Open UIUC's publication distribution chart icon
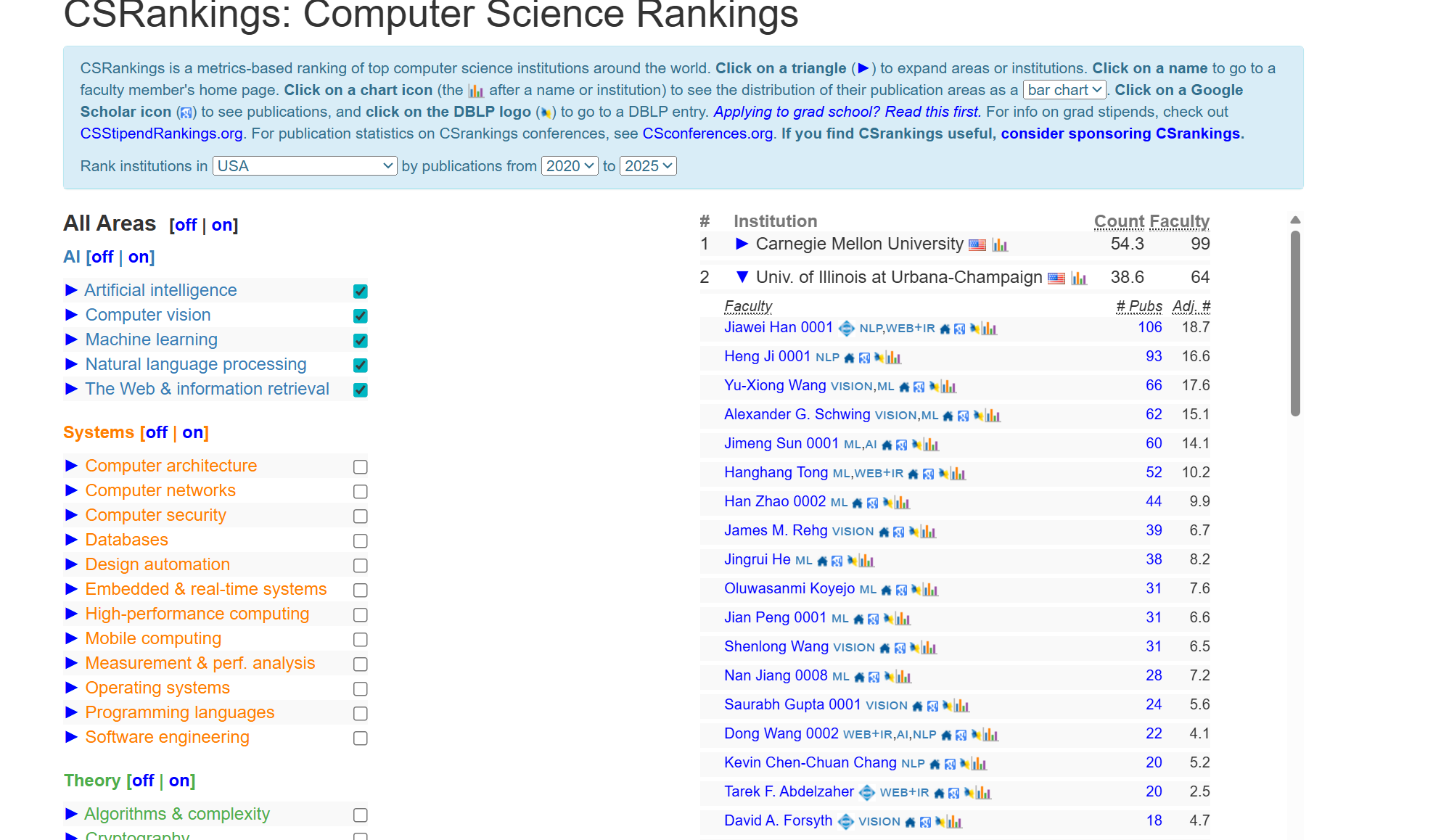The height and width of the screenshot is (840, 1441). (x=1079, y=279)
